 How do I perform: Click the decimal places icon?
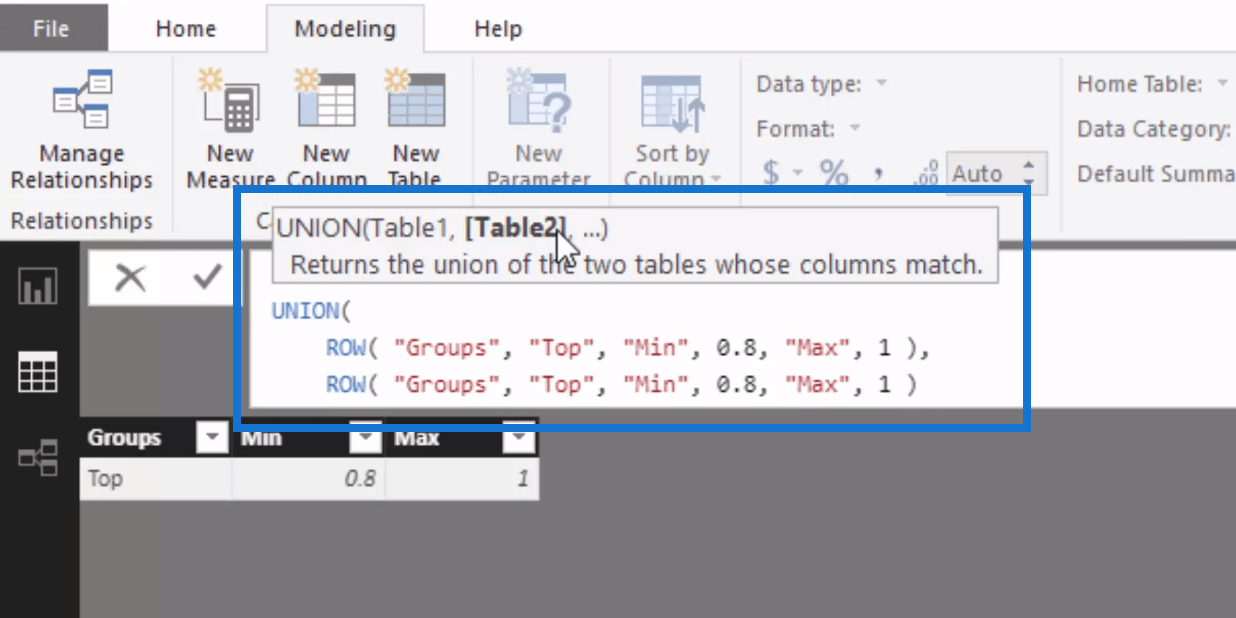pos(927,174)
